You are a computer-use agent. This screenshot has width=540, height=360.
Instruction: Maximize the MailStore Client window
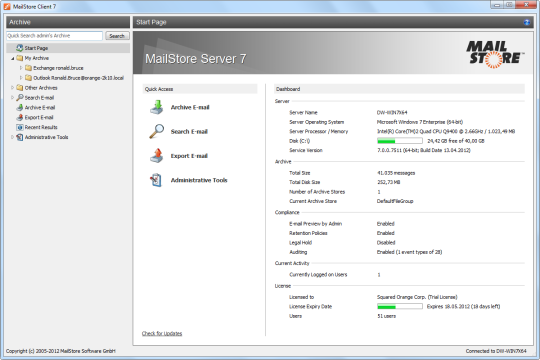pos(509,5)
